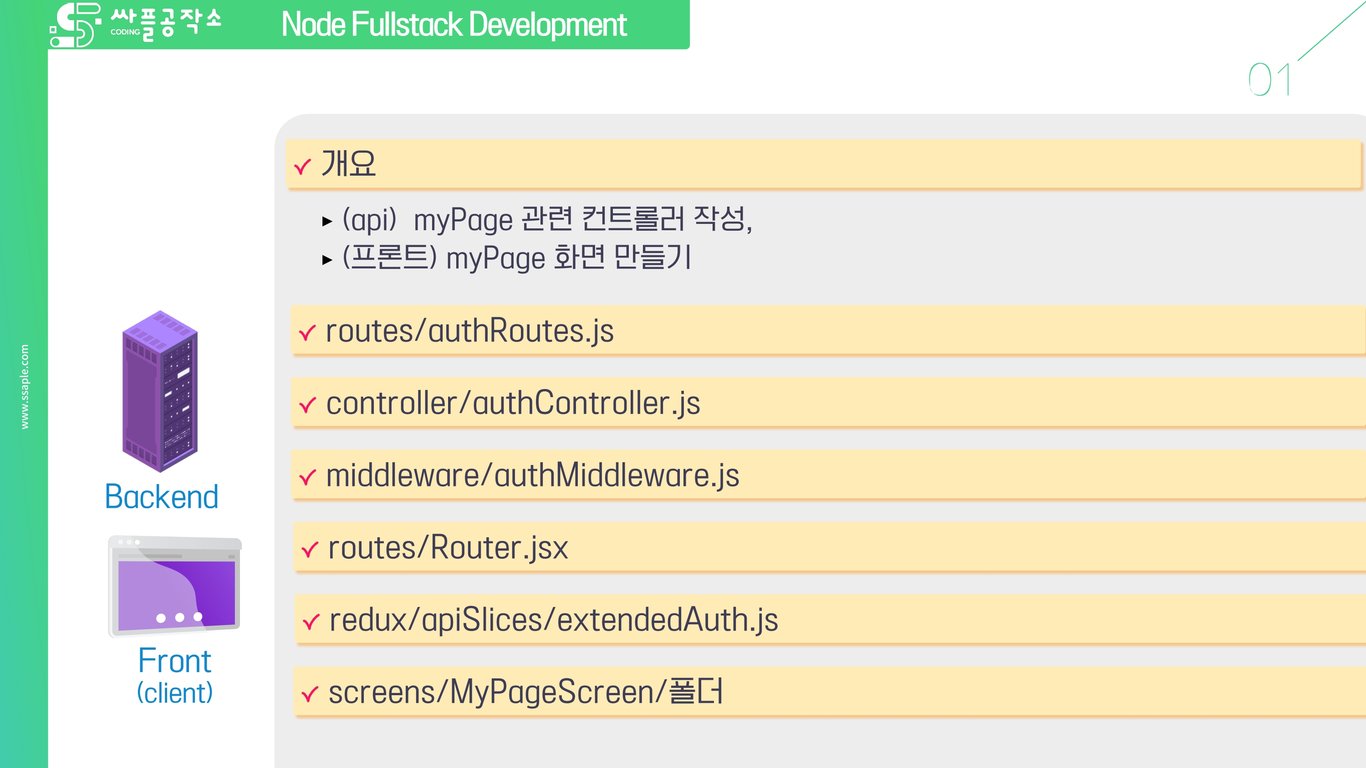Select the 'middleware/authMiddleware.js' row
This screenshot has width=1366, height=768.
click(x=829, y=475)
